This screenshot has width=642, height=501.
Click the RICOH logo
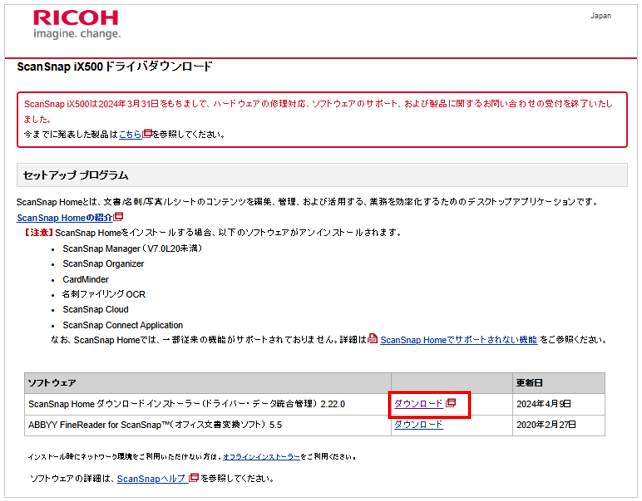click(x=76, y=18)
